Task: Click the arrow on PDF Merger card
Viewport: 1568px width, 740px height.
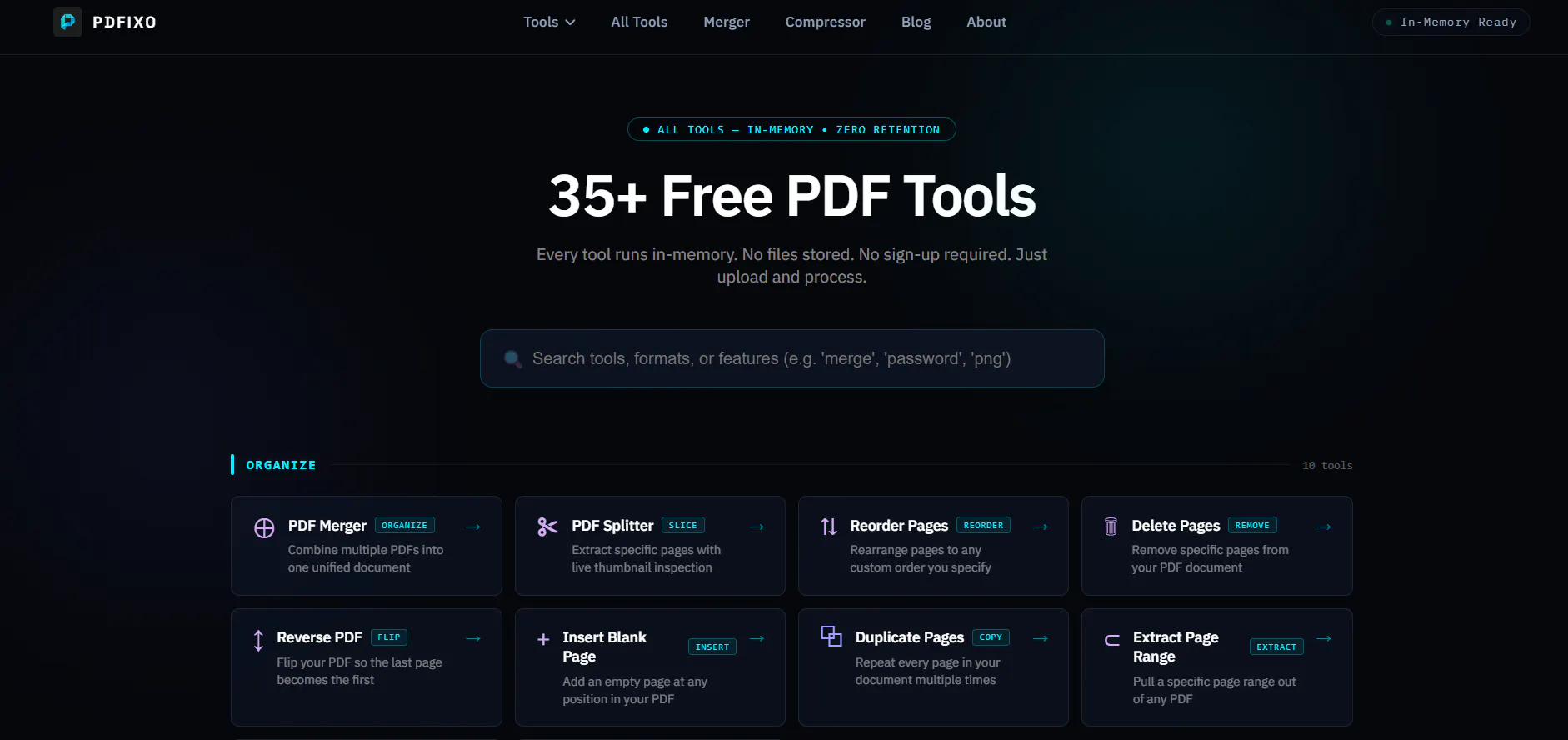Action: [473, 527]
